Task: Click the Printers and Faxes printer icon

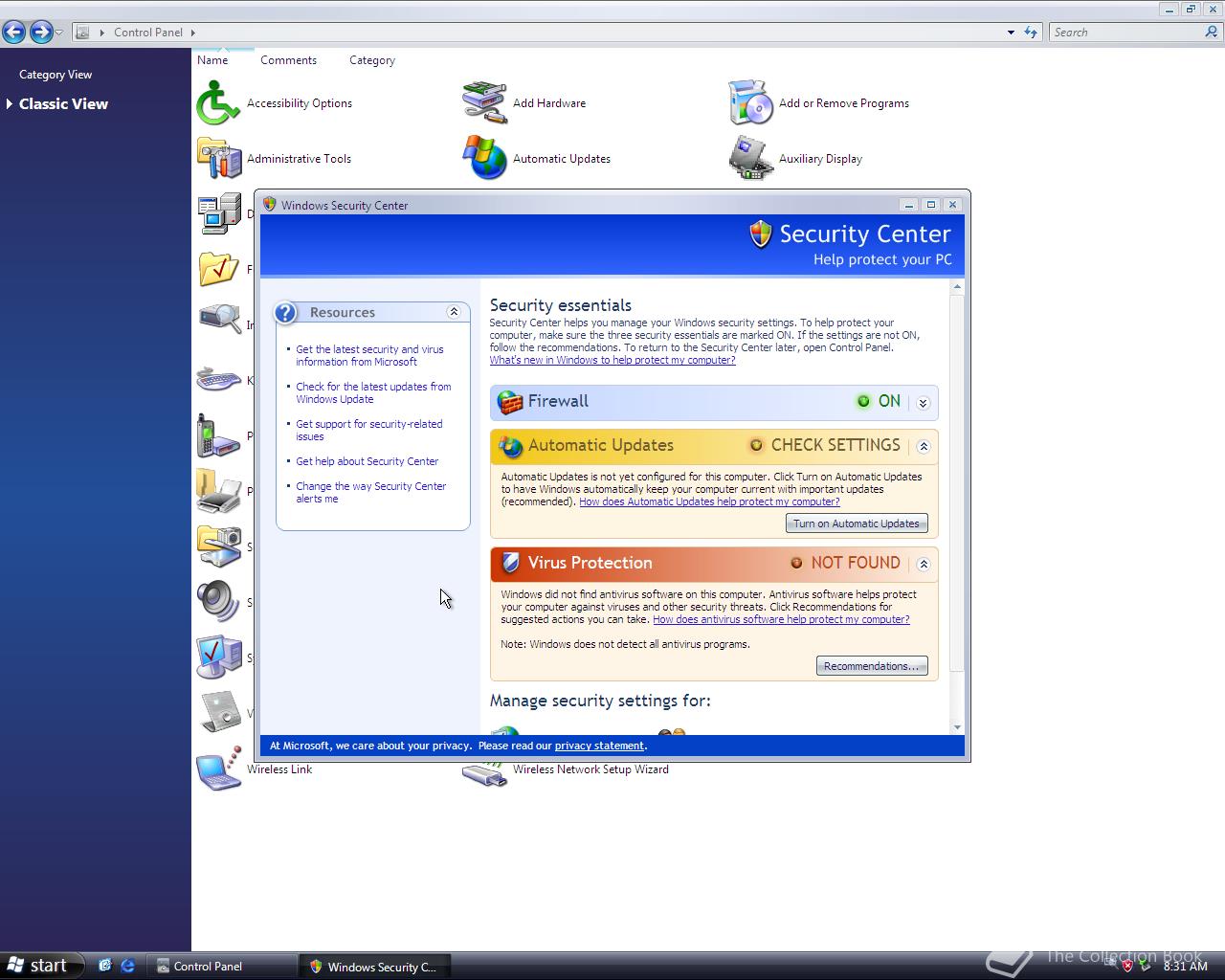Action: click(218, 492)
